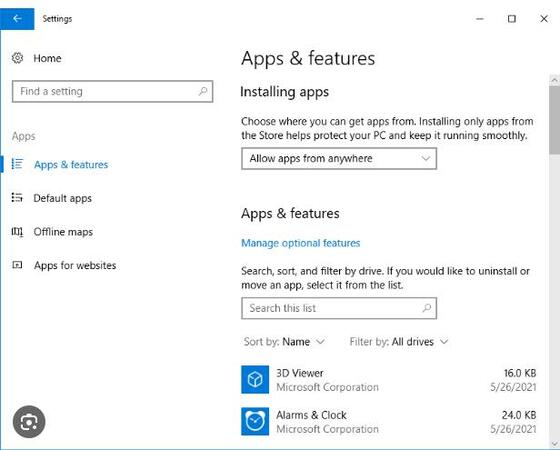
Task: Open Home via the gear icon
Action: [x=18, y=58]
